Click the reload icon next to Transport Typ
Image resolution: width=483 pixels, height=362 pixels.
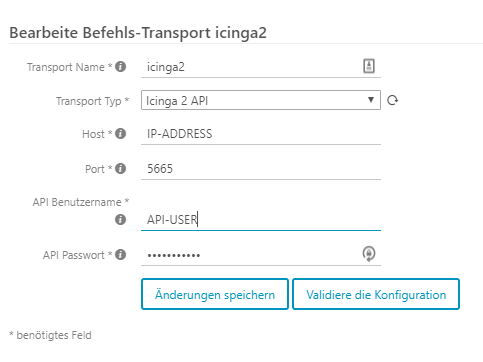(393, 100)
